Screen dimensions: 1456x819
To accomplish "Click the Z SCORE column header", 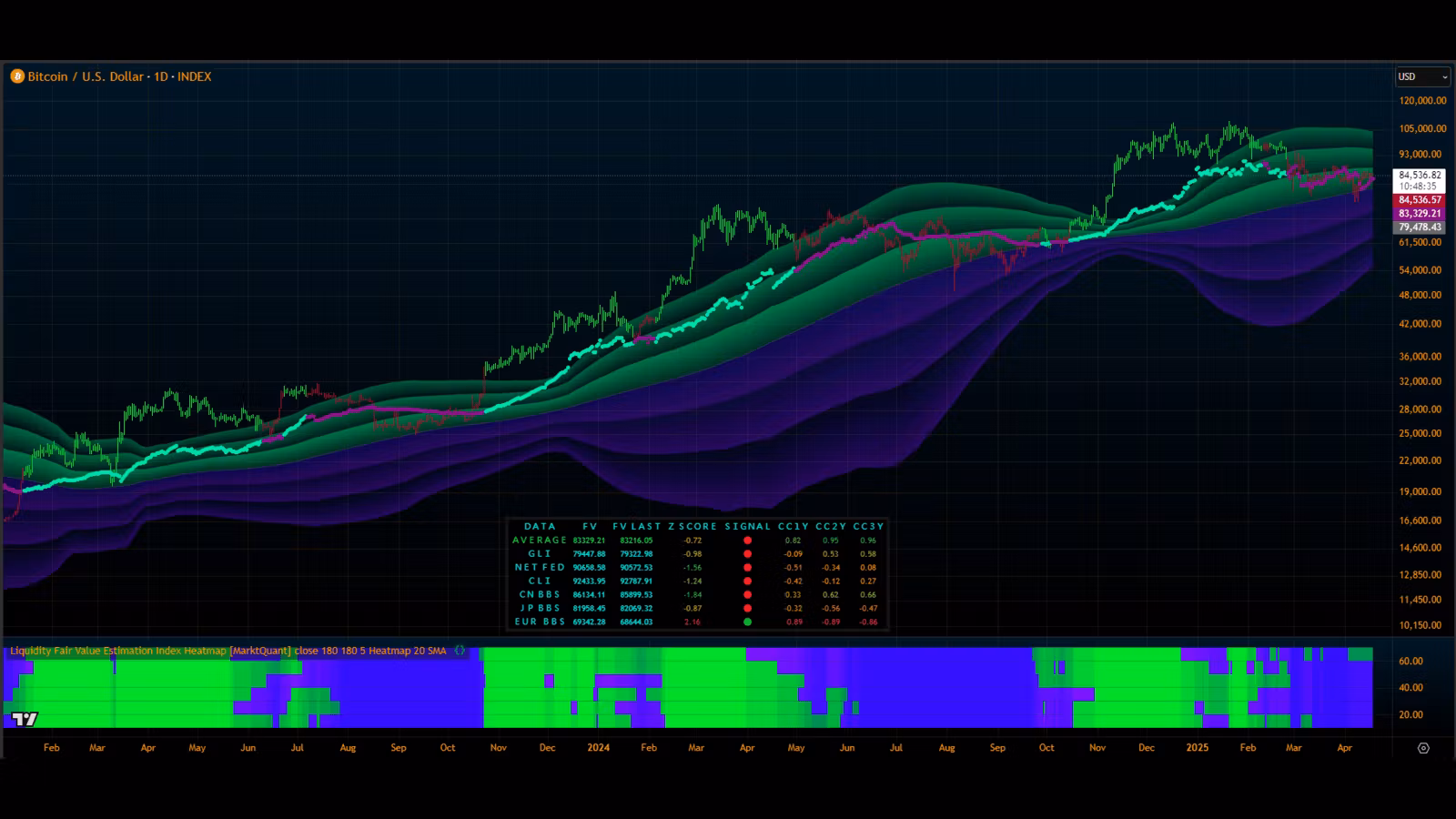I will pyautogui.click(x=693, y=526).
